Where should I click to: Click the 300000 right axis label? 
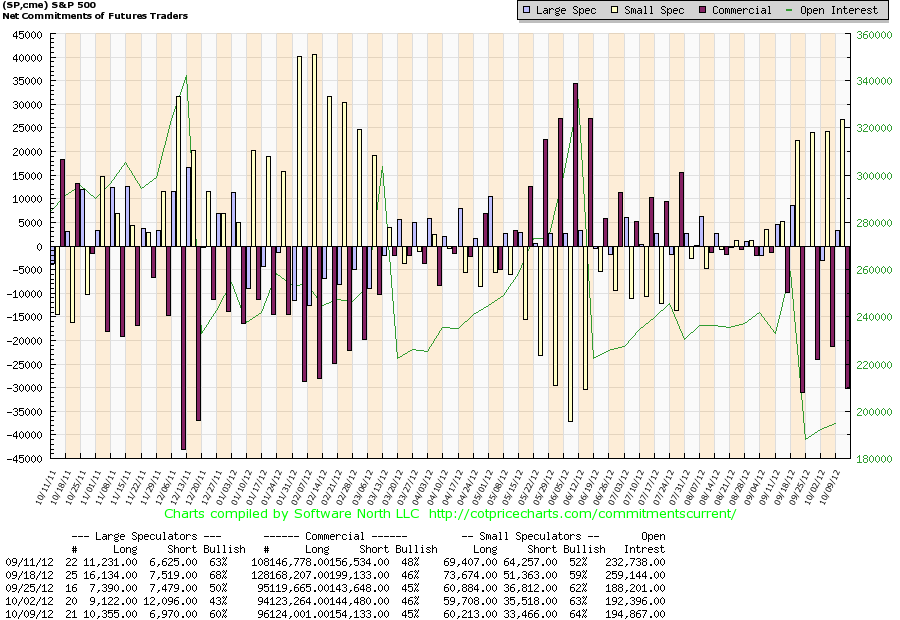pyautogui.click(x=874, y=176)
